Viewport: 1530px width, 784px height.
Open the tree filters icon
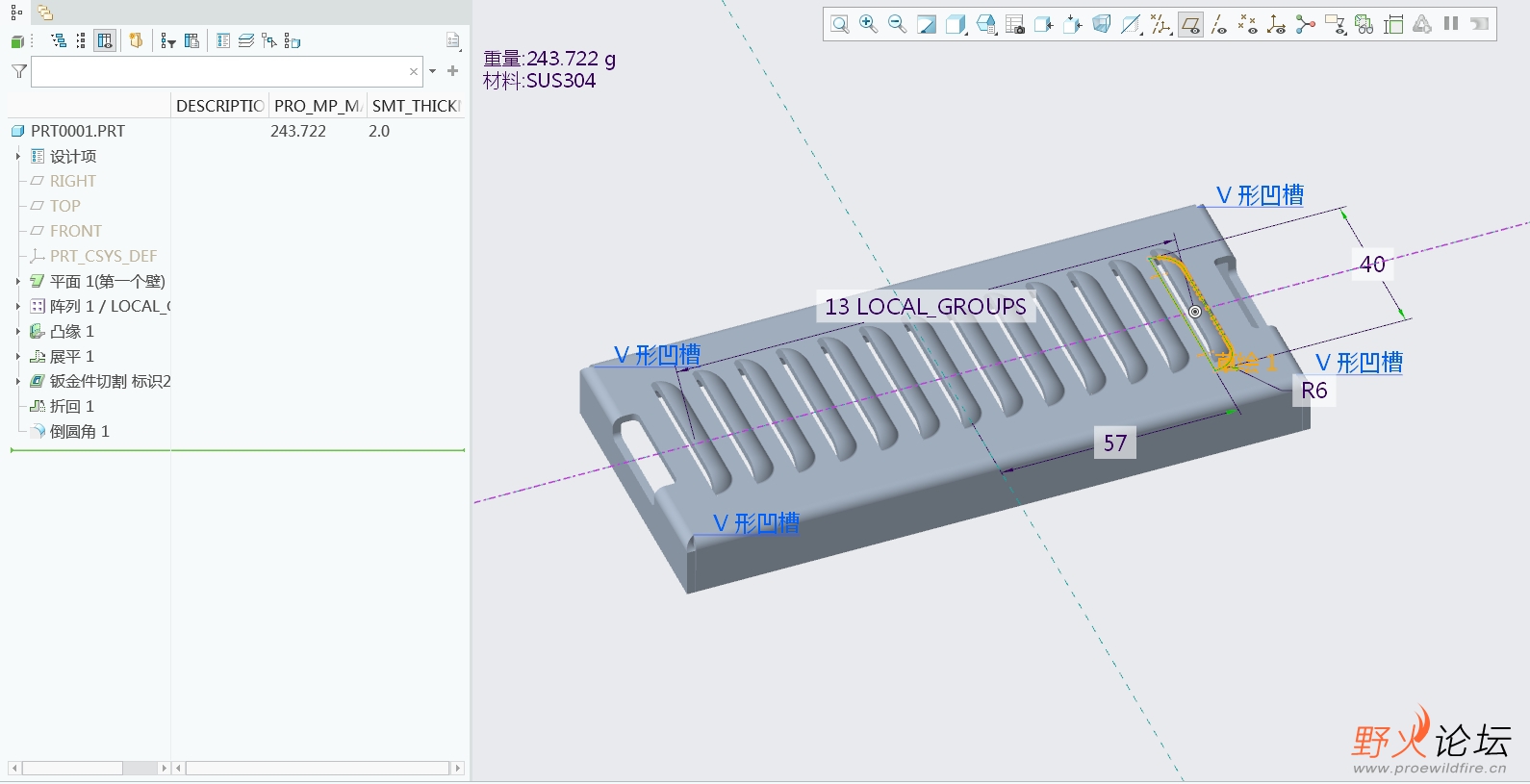[168, 40]
